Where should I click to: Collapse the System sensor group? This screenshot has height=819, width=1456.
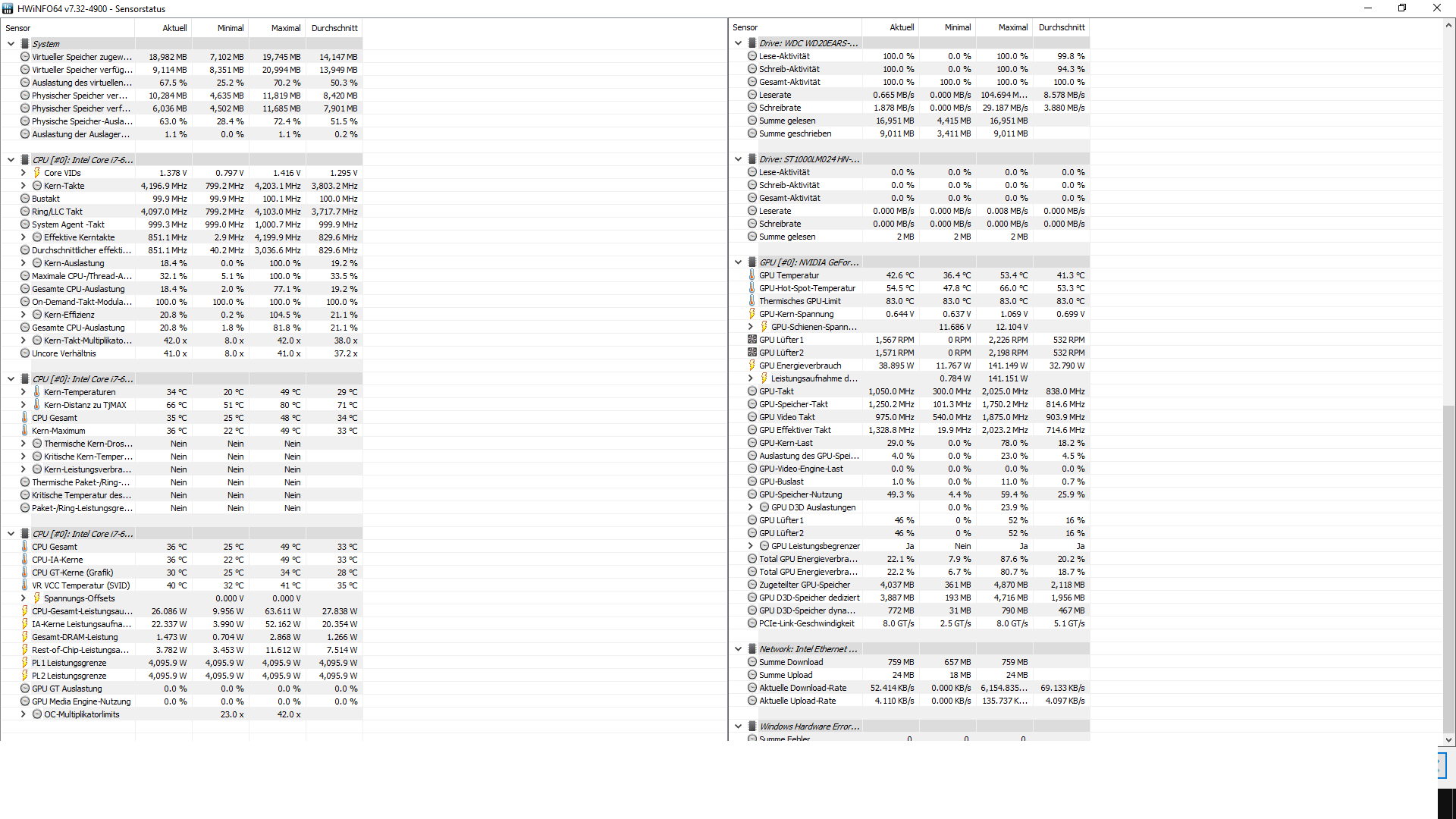(11, 44)
